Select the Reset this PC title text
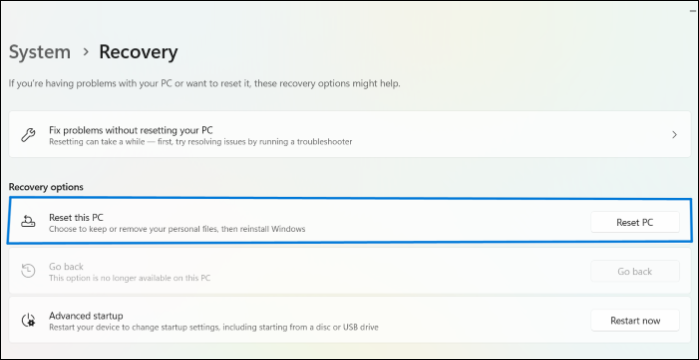 click(76, 217)
